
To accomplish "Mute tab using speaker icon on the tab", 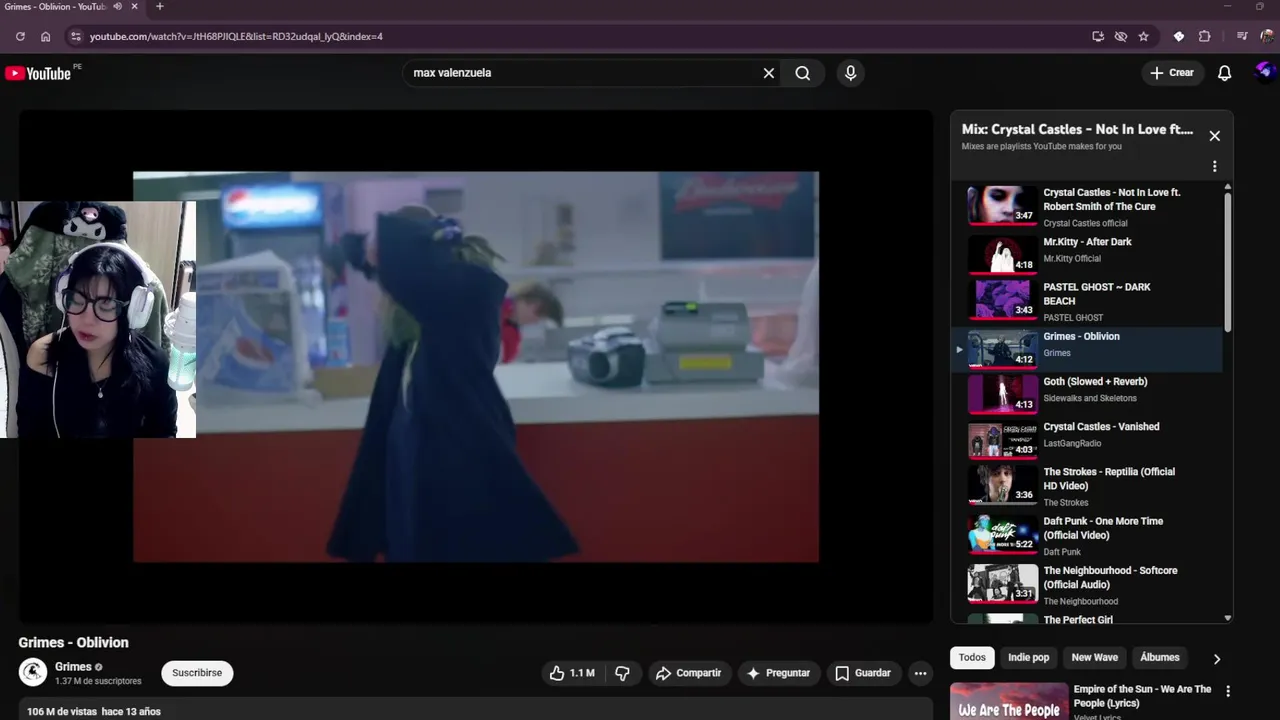I will click(x=118, y=7).
